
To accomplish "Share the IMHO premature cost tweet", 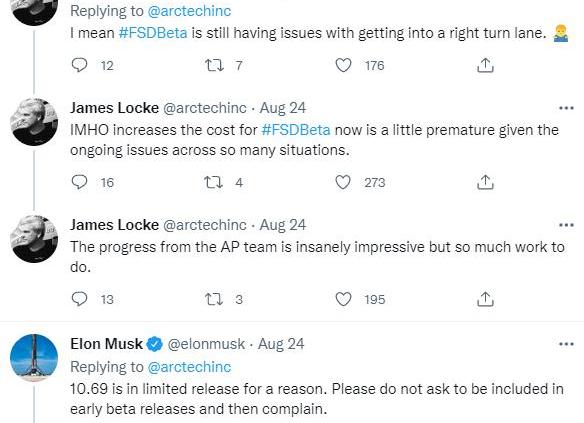I will tap(485, 182).
